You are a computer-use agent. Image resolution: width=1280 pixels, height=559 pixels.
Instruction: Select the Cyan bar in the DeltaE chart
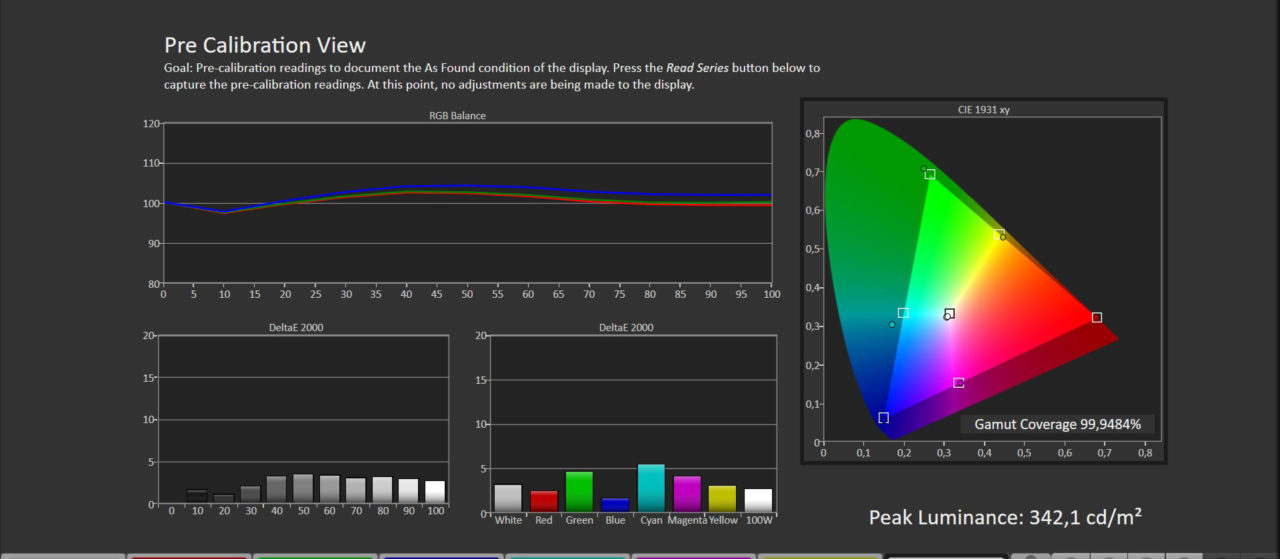pos(651,489)
